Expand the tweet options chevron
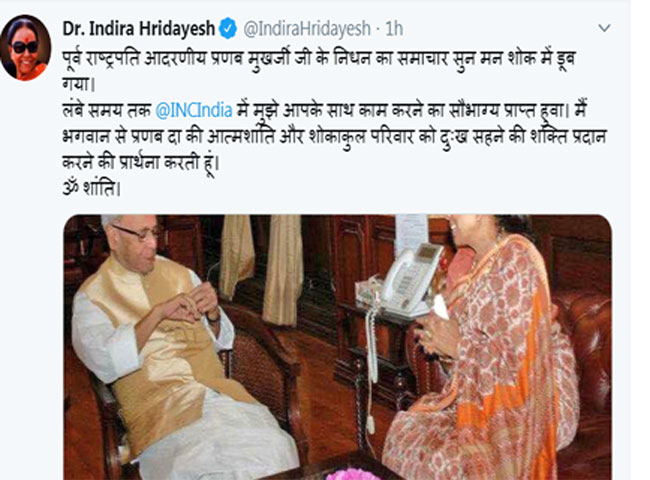The width and height of the screenshot is (650, 480). (604, 28)
